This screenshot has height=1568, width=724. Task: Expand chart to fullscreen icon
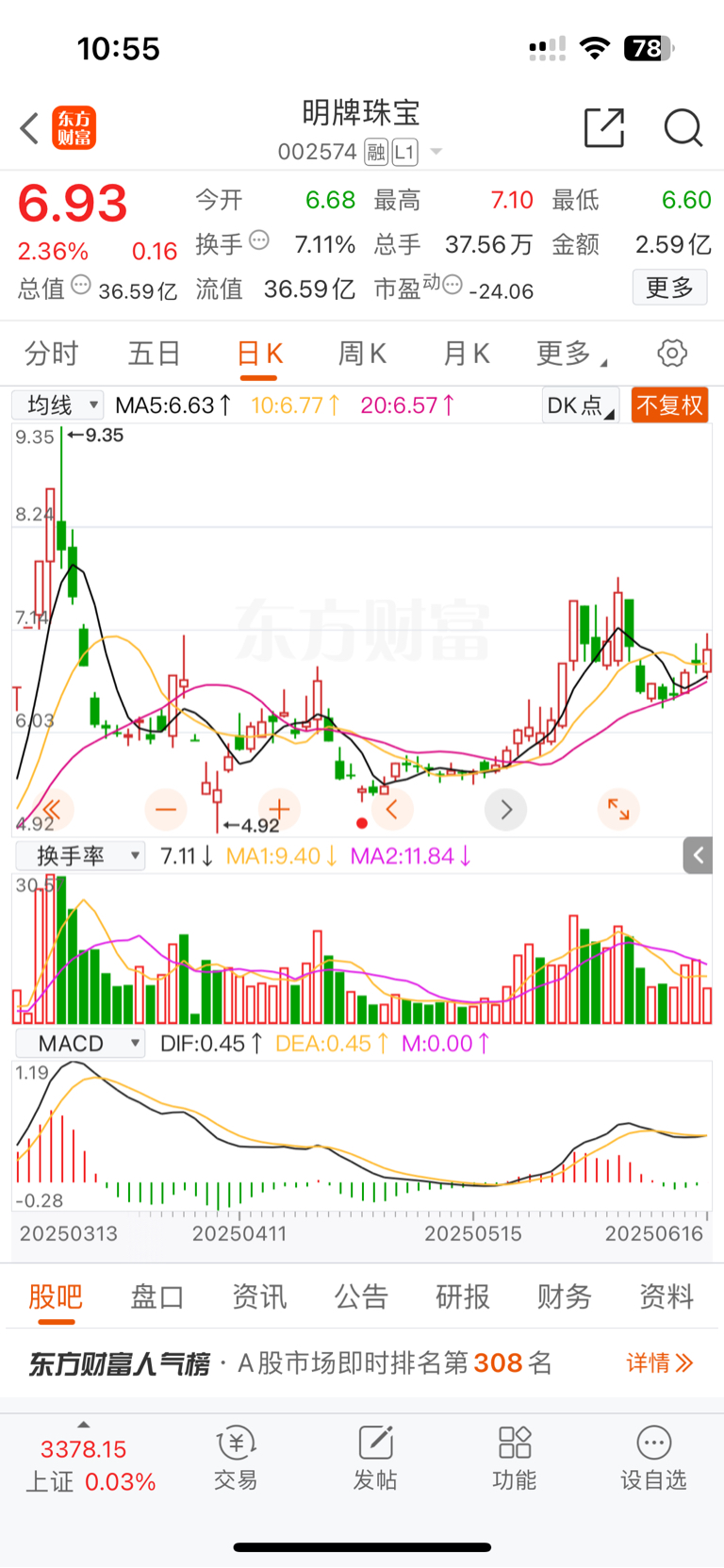618,809
